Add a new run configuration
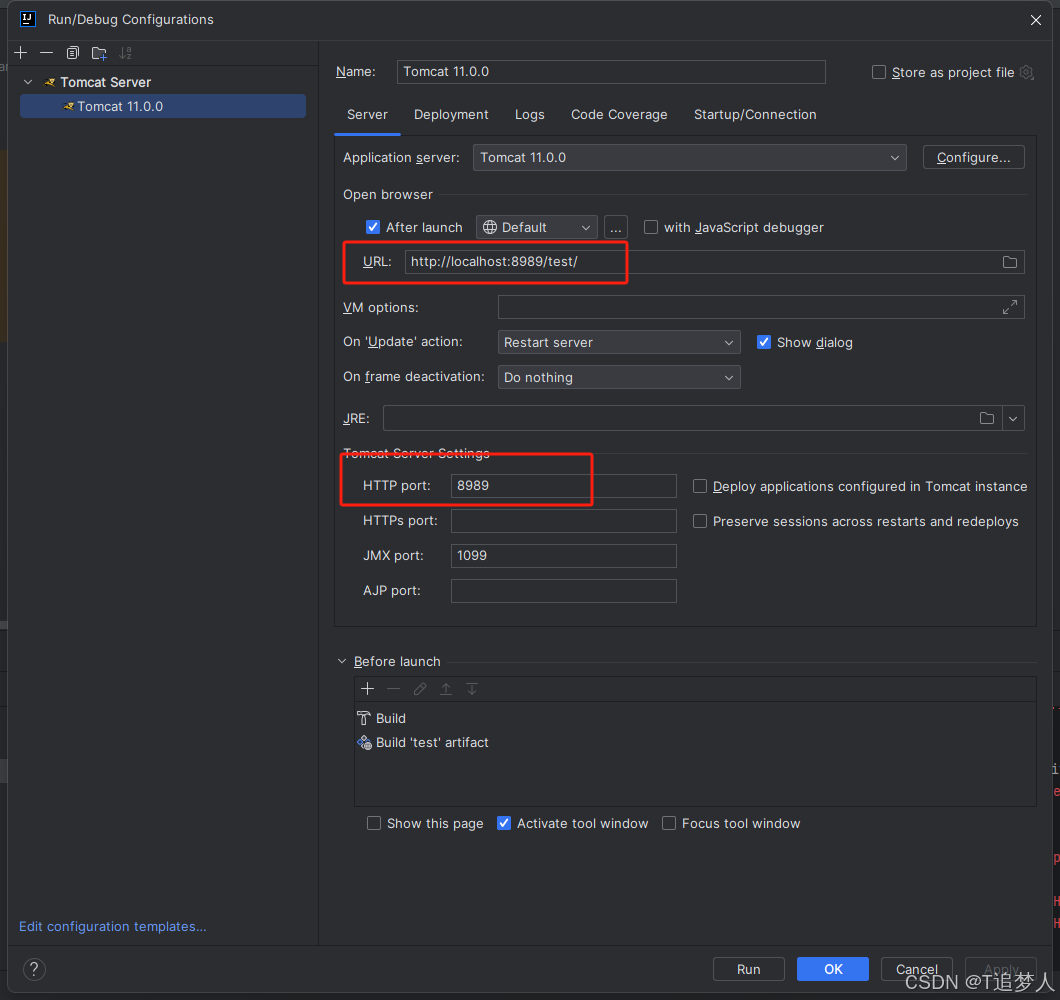This screenshot has width=1060, height=1000. pos(21,53)
